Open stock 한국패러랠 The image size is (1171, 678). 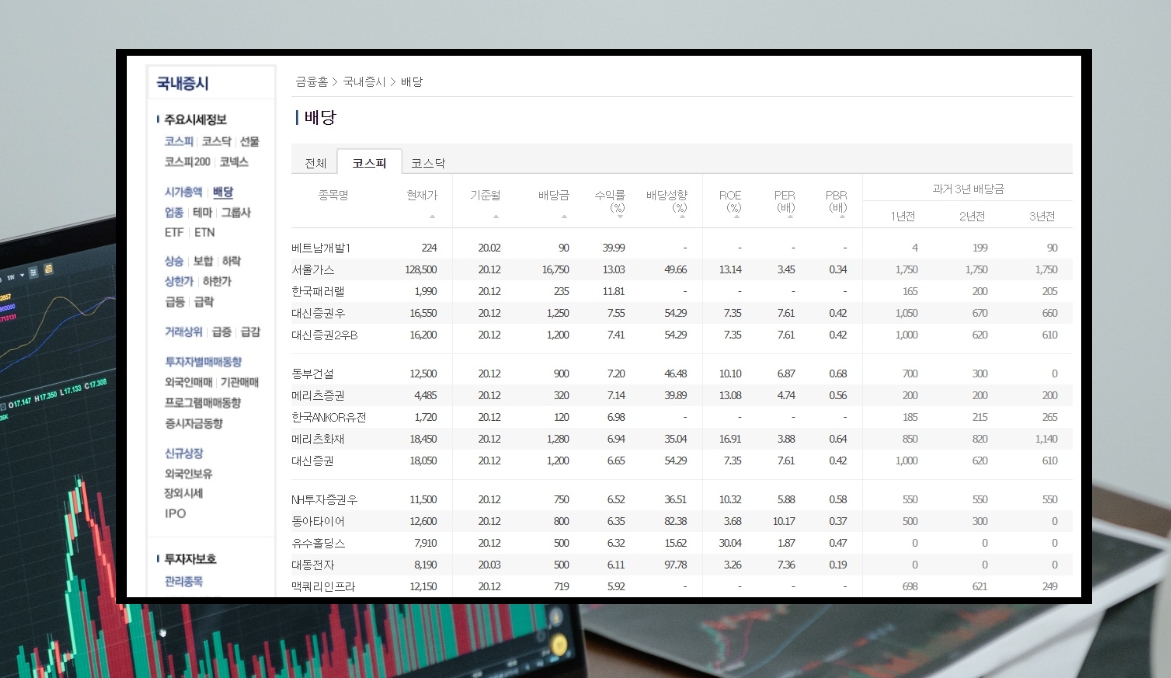318,291
